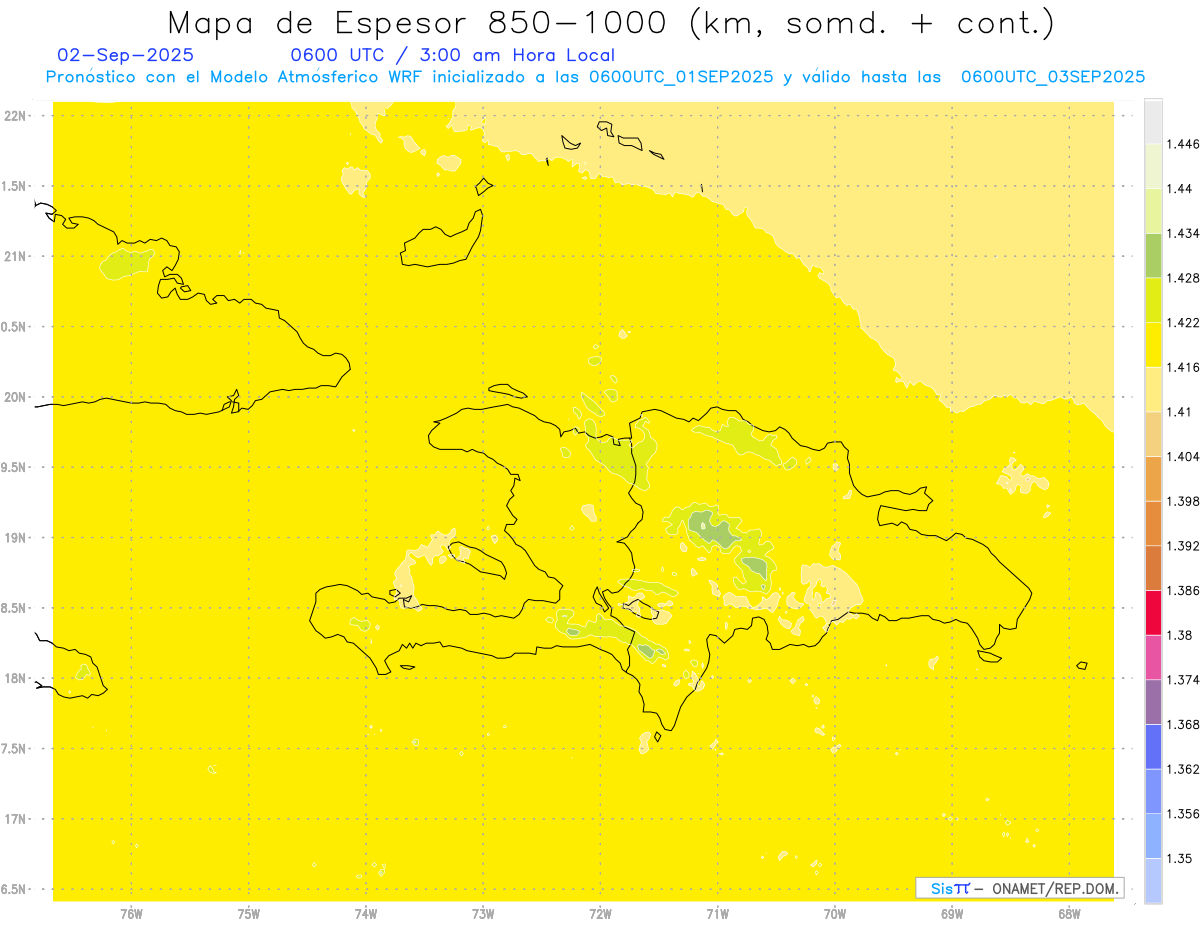The image size is (1200, 927).
Task: Click the '0600UTC_03SEP2025' valid time text
Action: [x=1052, y=77]
